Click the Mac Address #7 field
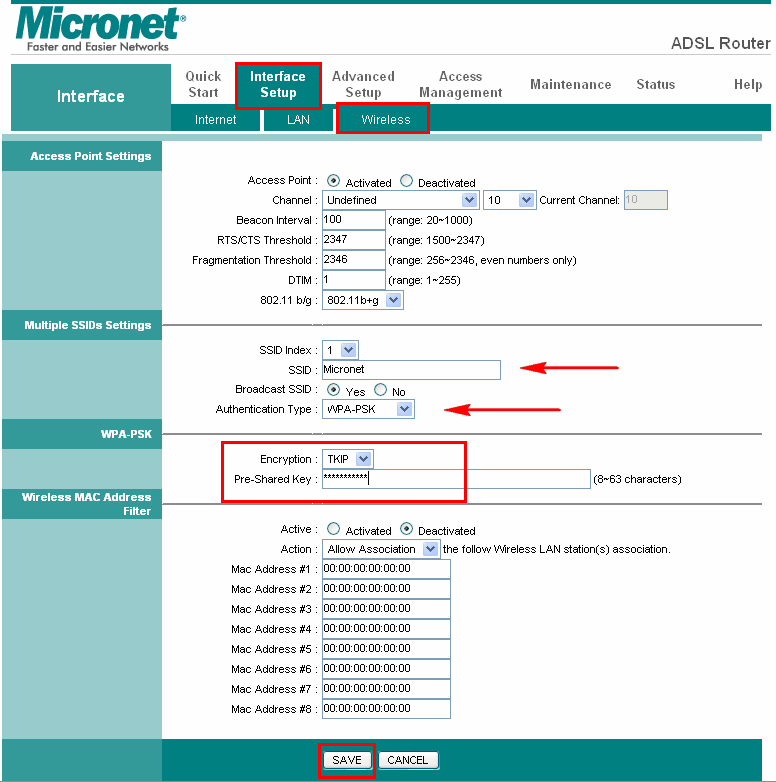Screen dimensions: 776x782 [386, 689]
